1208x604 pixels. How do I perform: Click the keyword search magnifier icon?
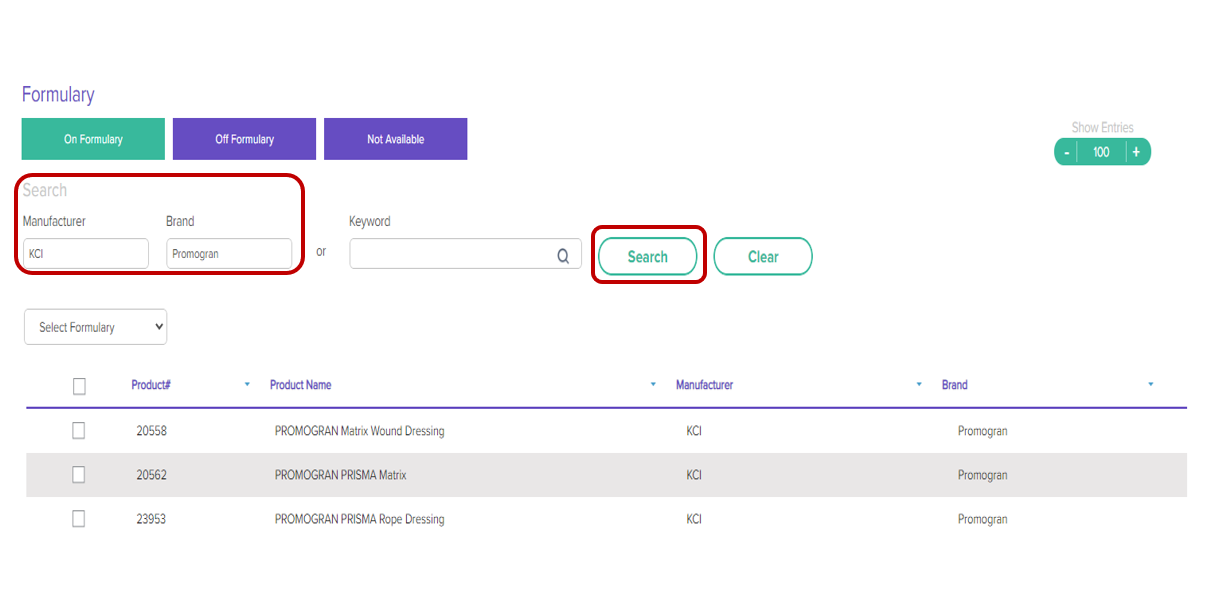click(564, 256)
